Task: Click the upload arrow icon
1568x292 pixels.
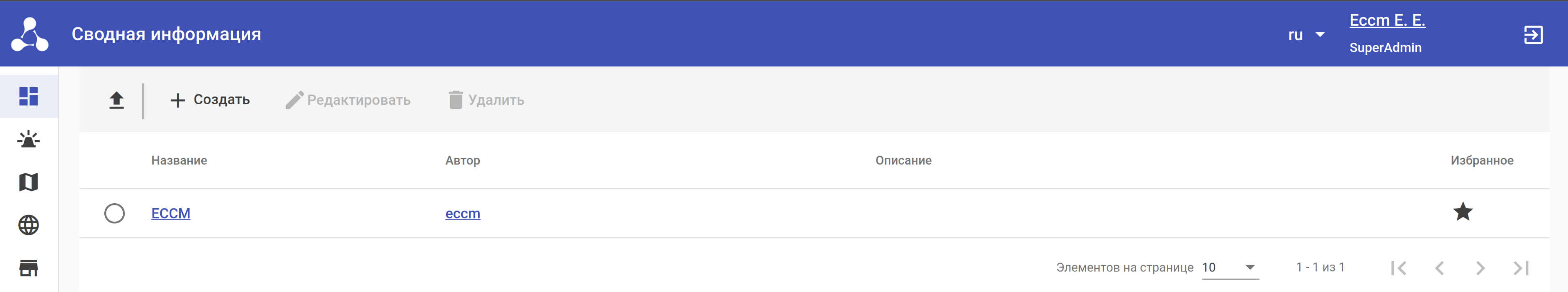Action: [116, 100]
